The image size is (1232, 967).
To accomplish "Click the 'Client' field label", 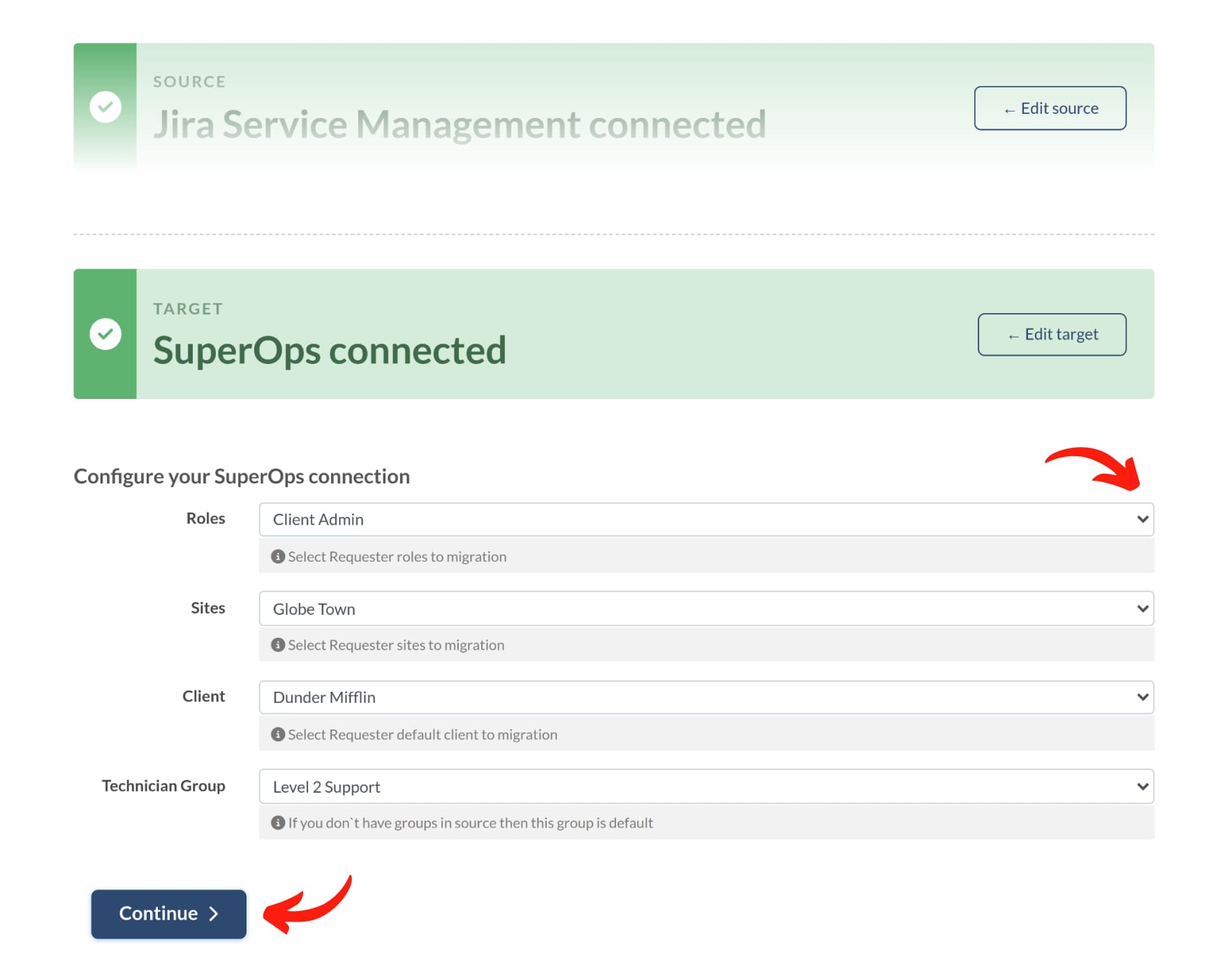I will [x=203, y=697].
